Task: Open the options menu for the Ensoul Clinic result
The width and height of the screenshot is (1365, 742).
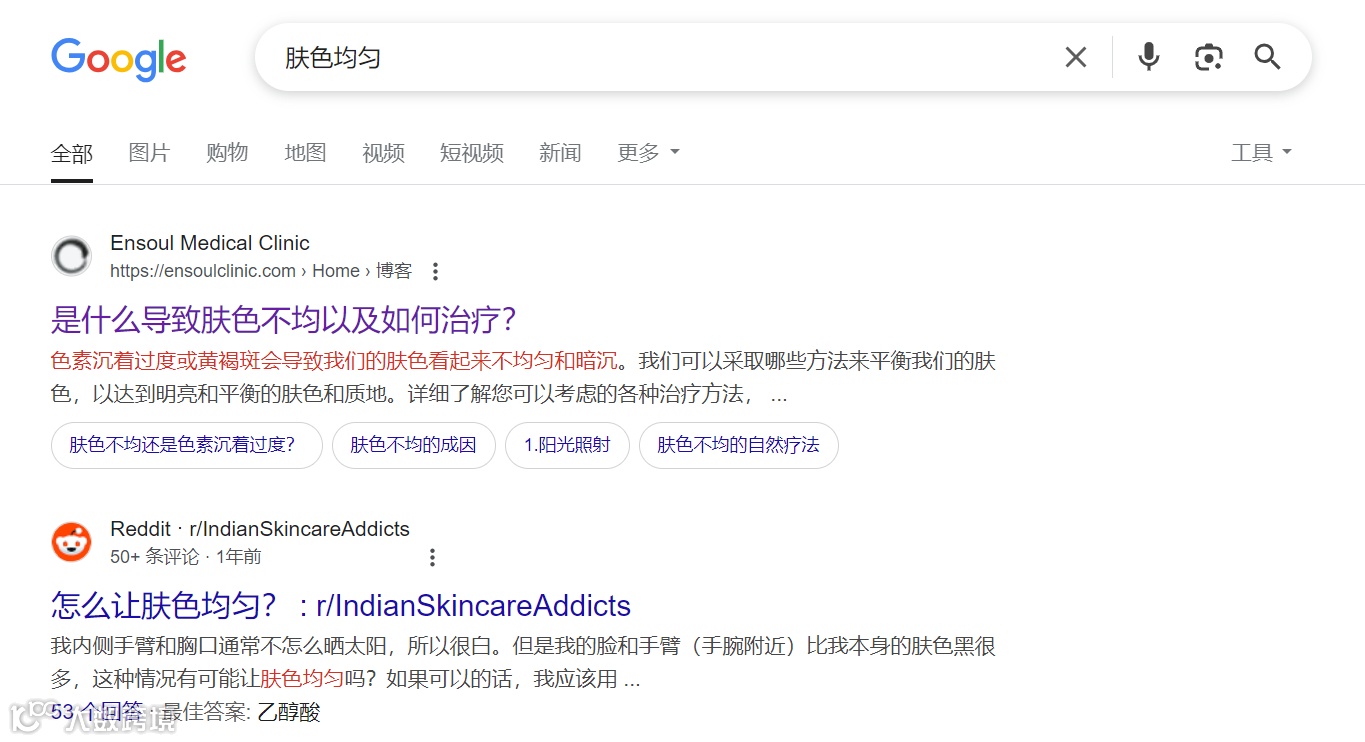Action: [x=435, y=271]
